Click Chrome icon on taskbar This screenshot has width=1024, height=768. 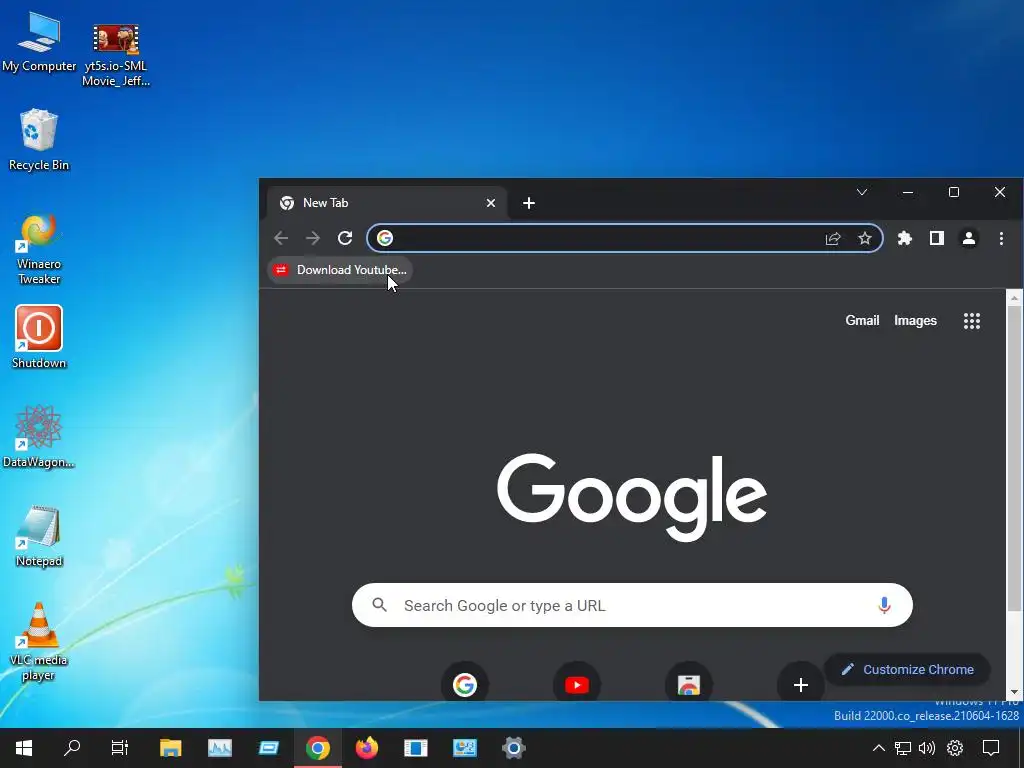coord(317,748)
